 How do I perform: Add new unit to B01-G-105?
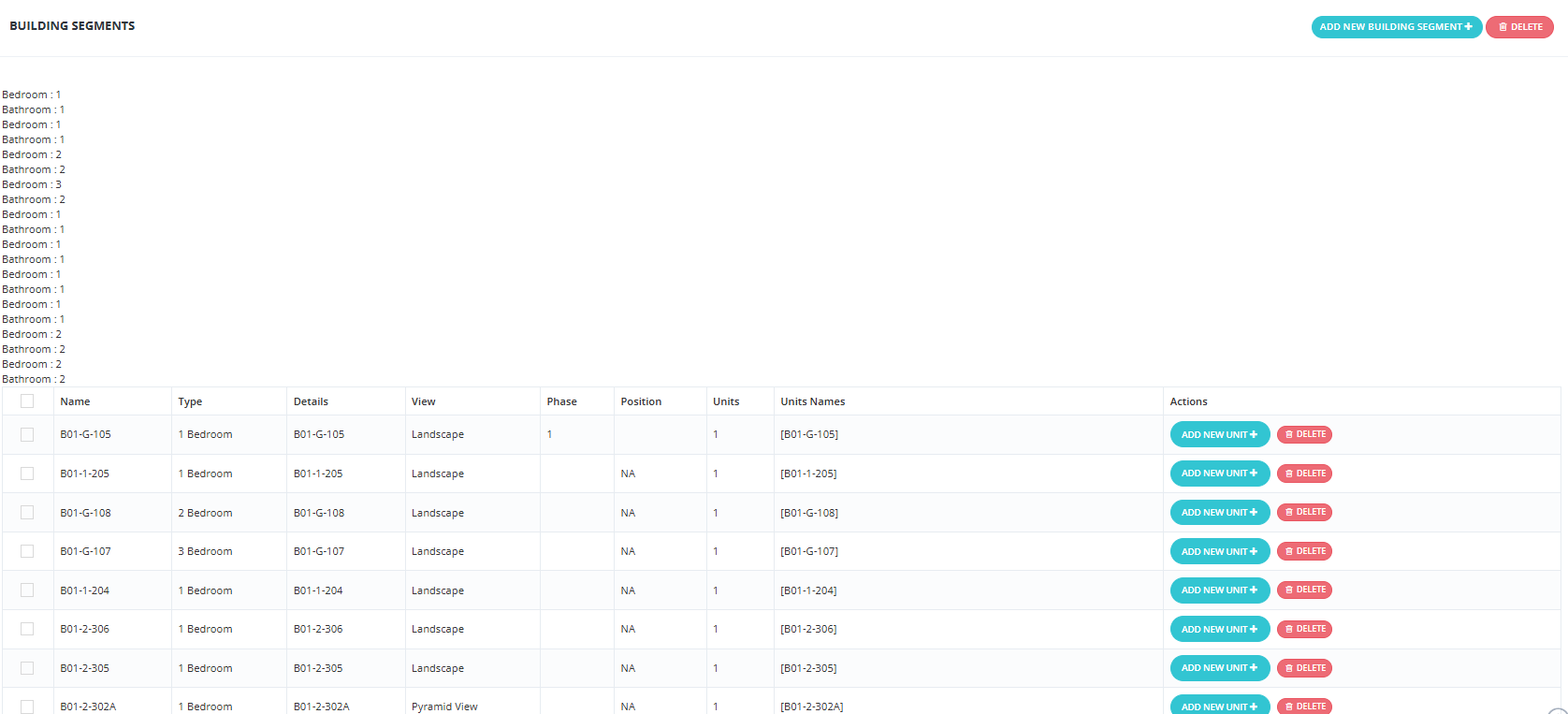(1219, 434)
